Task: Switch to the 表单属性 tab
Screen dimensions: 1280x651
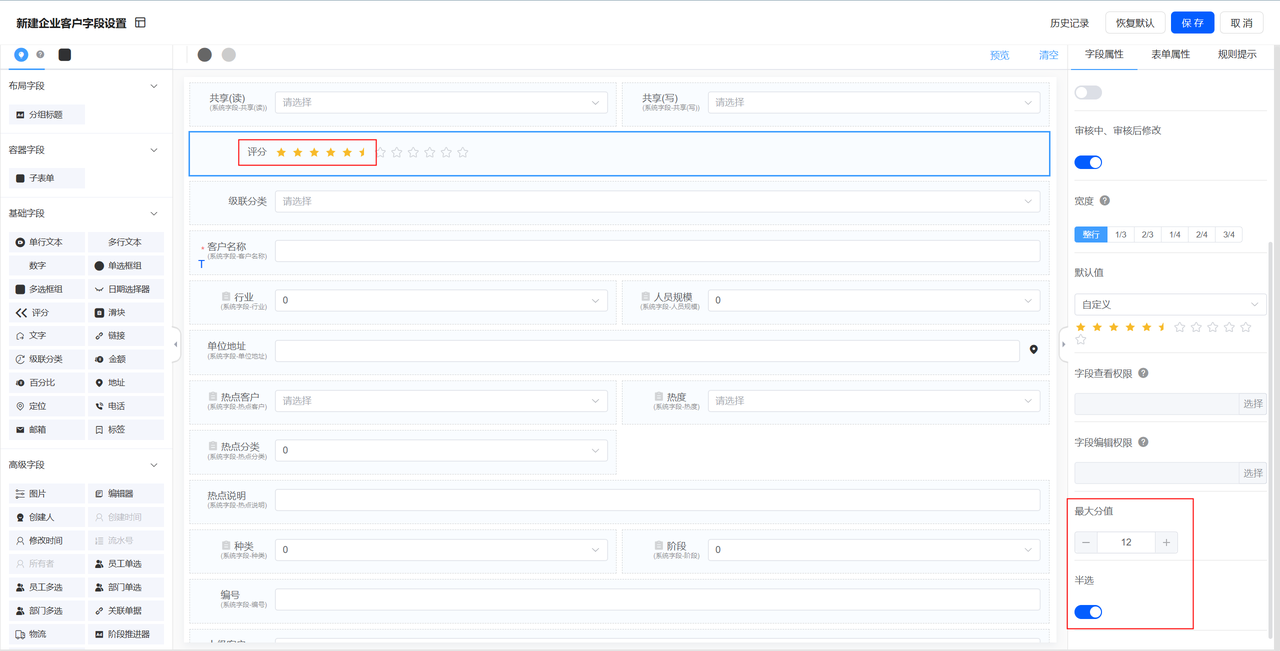Action: [x=1170, y=55]
